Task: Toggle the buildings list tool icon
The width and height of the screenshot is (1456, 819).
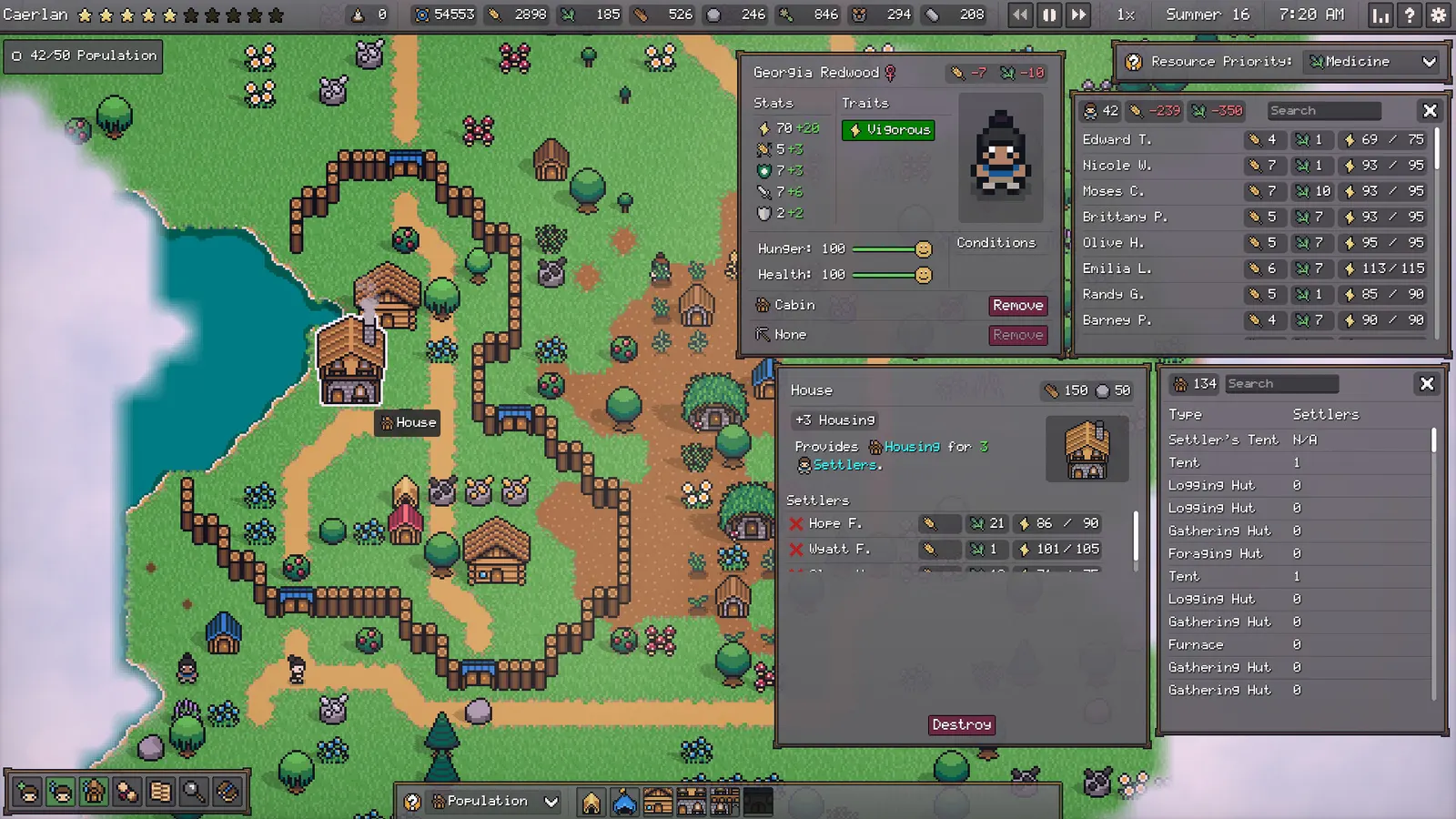Action: (94, 792)
